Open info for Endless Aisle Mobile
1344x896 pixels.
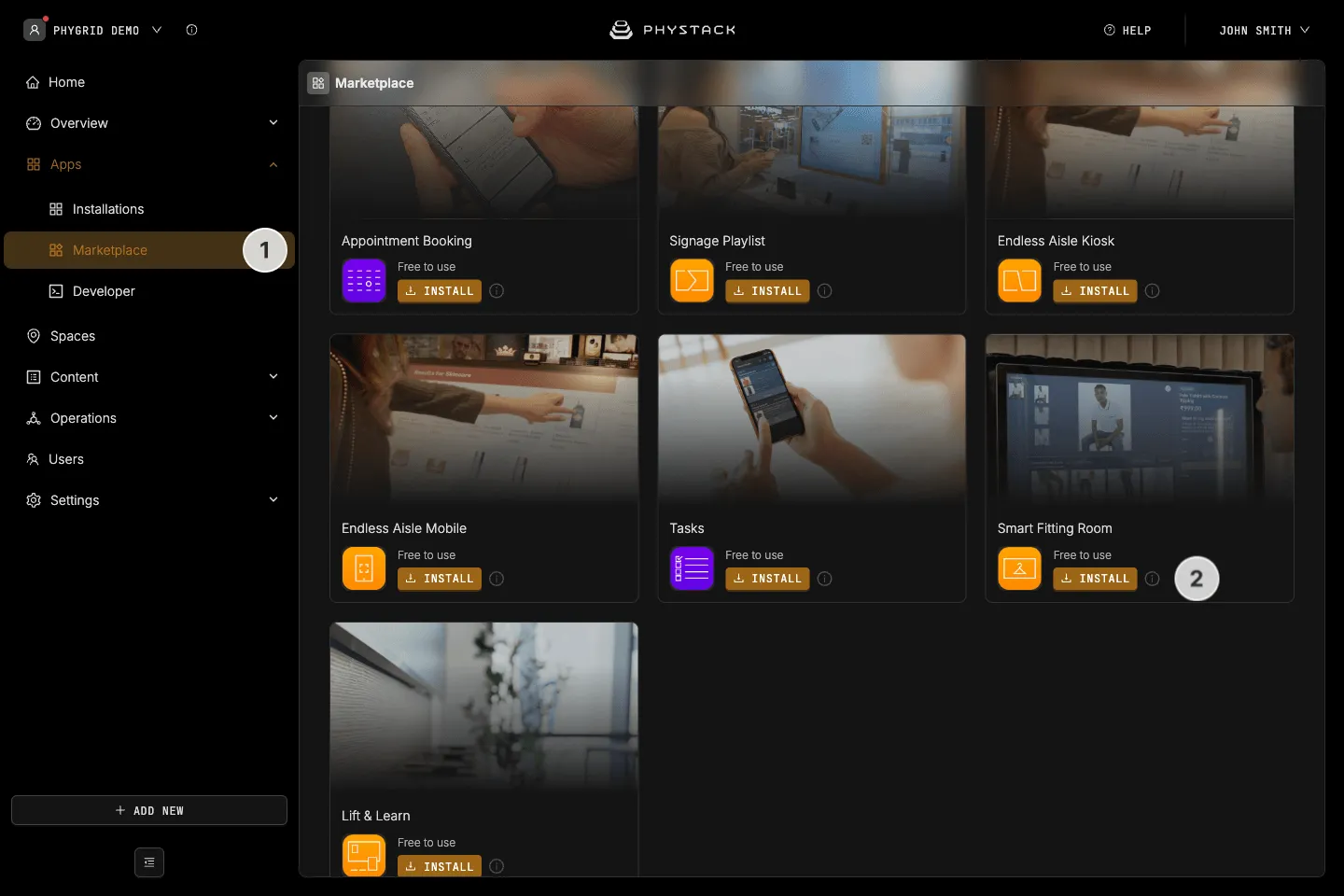(497, 579)
